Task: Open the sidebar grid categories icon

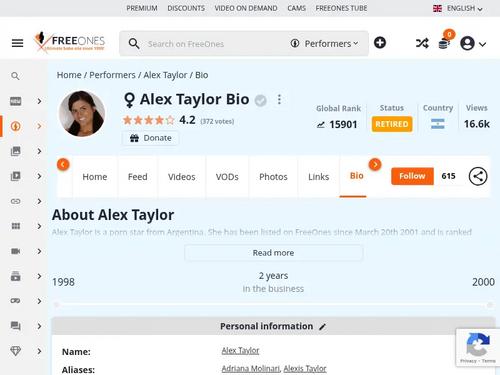Action: [x=16, y=226]
